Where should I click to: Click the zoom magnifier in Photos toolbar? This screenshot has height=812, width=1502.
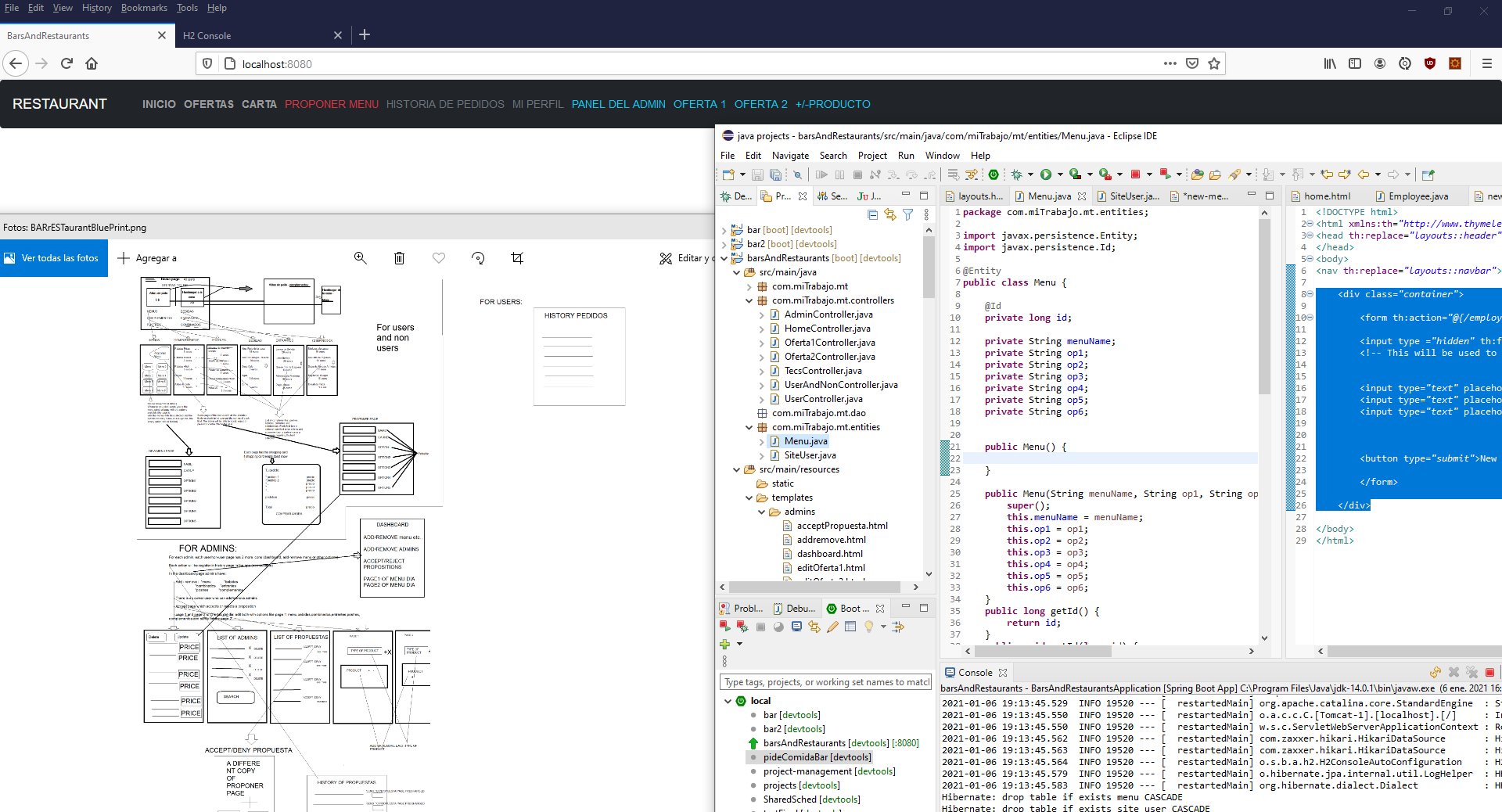pos(361,258)
